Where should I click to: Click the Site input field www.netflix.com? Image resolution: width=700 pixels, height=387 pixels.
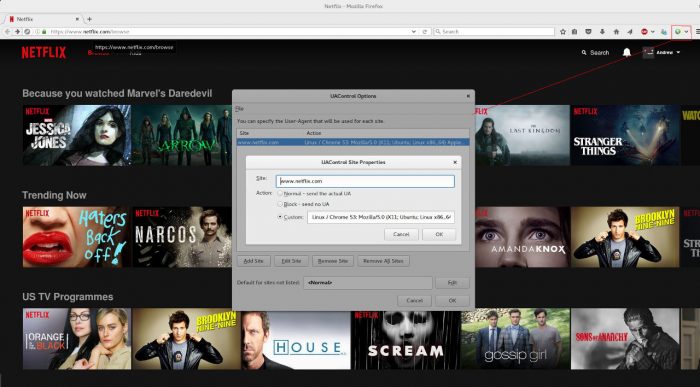pos(365,181)
